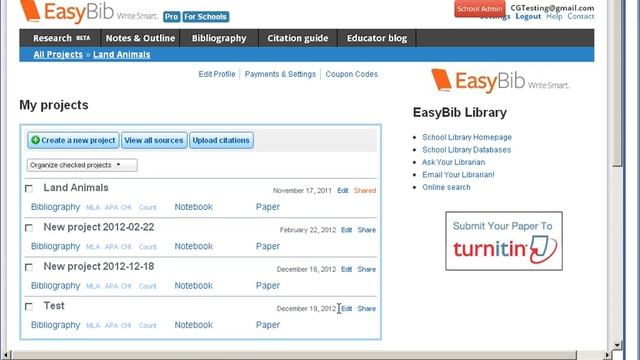The height and width of the screenshot is (360, 640).
Task: Click View all sources button
Action: coord(154,140)
